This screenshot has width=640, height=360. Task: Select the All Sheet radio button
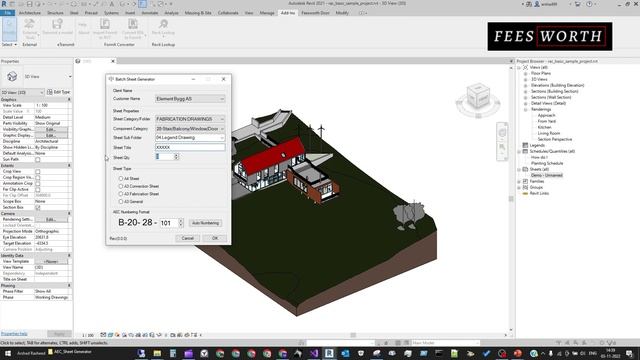coord(121,178)
